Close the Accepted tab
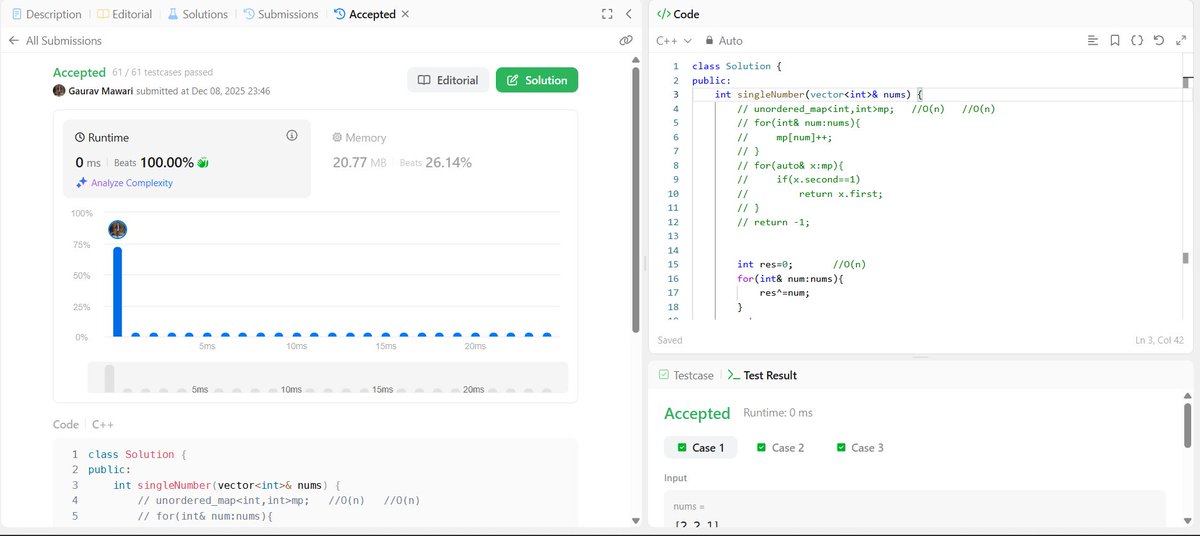 (x=404, y=14)
